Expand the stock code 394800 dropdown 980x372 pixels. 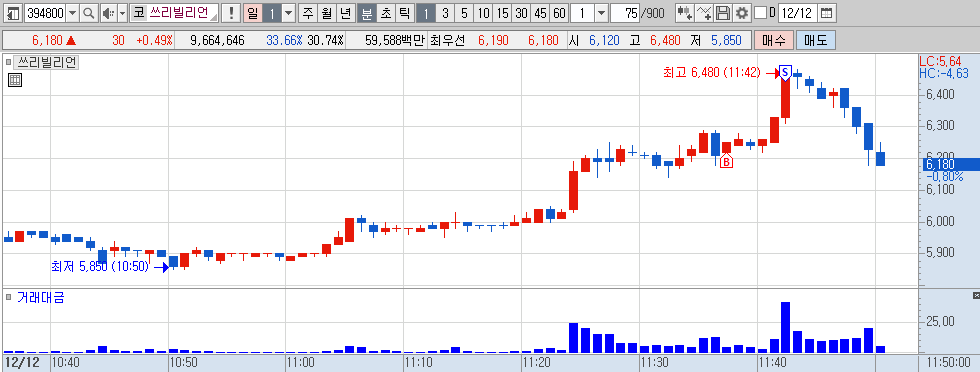[x=72, y=13]
